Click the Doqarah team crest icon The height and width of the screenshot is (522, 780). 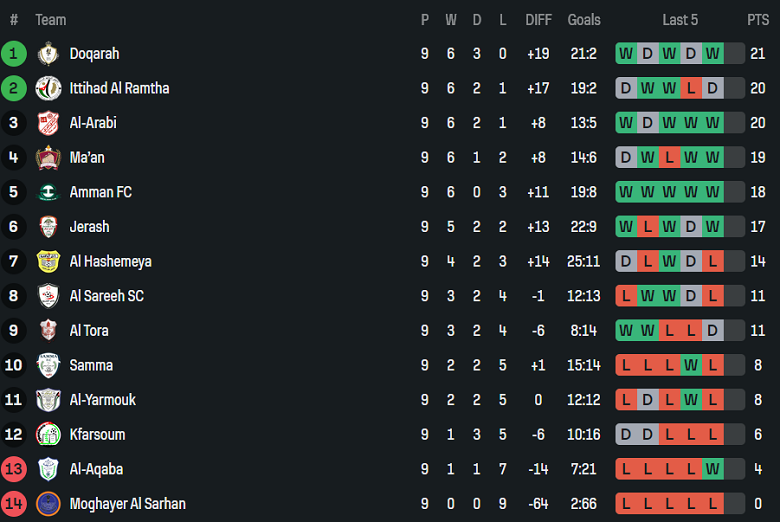pos(48,54)
